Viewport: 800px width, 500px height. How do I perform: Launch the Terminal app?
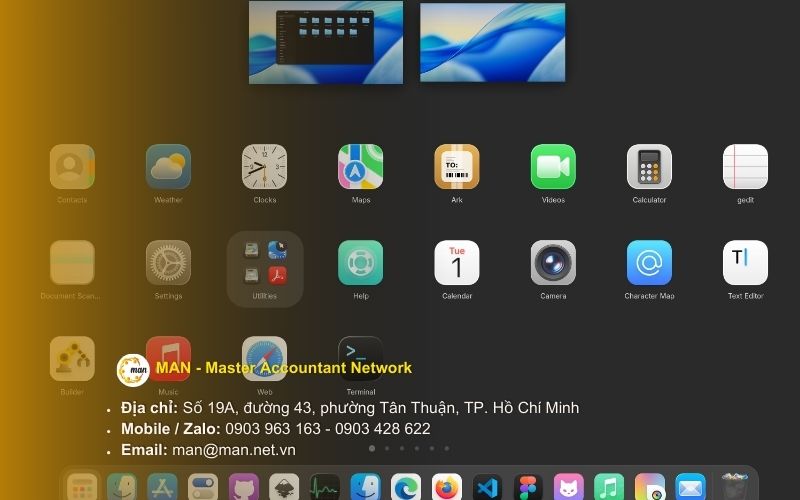[x=360, y=357]
